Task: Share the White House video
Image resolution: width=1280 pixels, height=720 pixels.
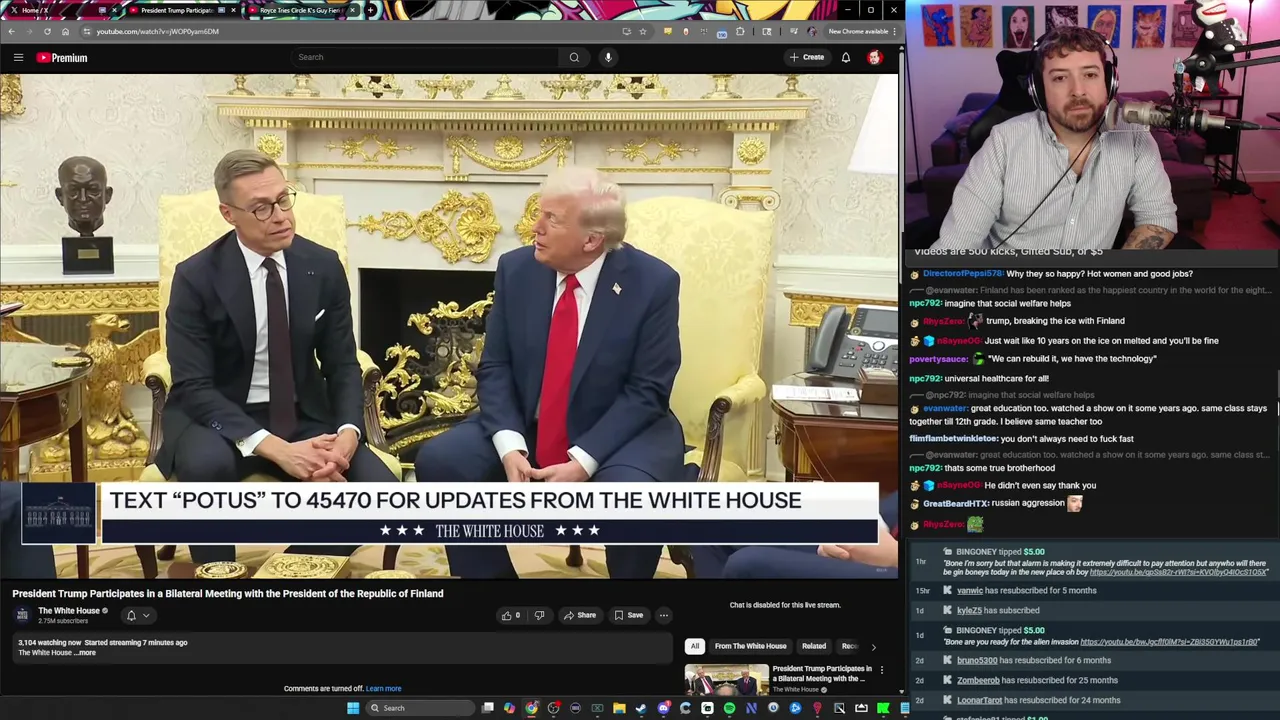Action: pyautogui.click(x=579, y=616)
